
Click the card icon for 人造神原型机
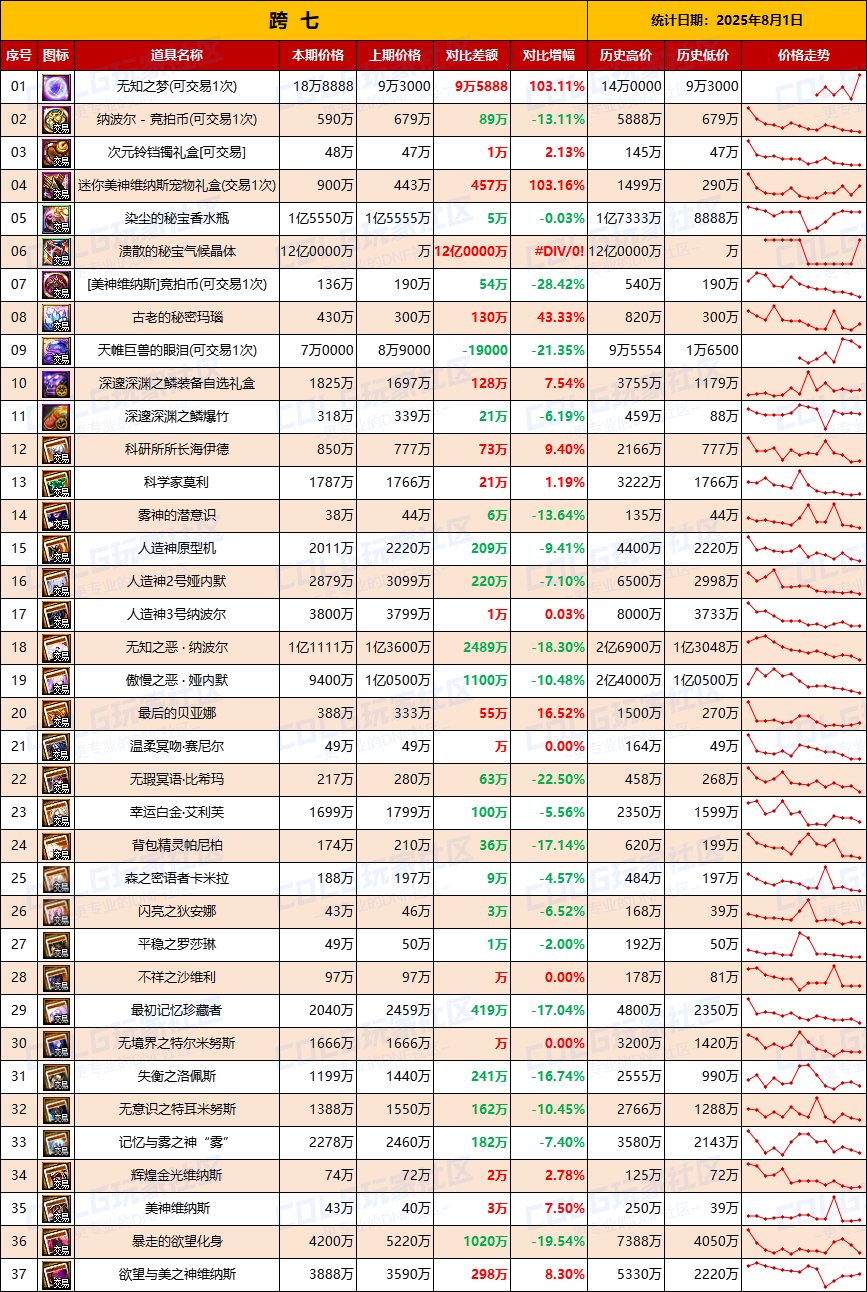pos(56,549)
